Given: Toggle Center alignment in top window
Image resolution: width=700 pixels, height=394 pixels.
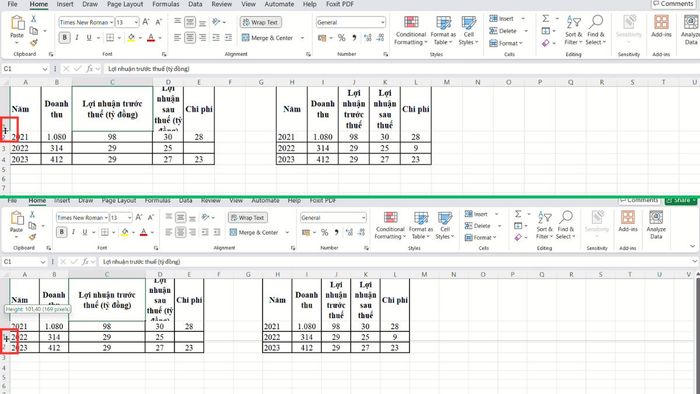Looking at the screenshot, I should coord(190,38).
